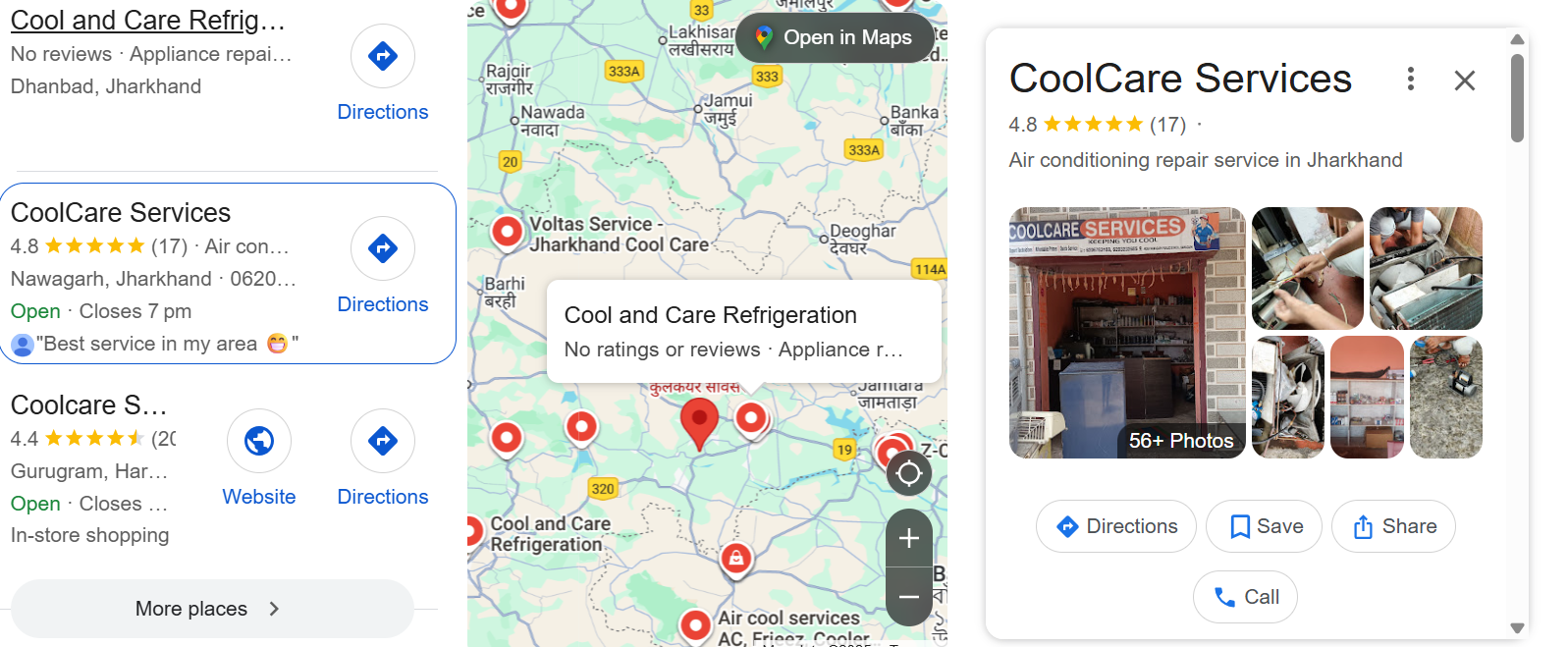Zoom out the map
Viewport: 1568px width, 647px height.
tap(909, 597)
